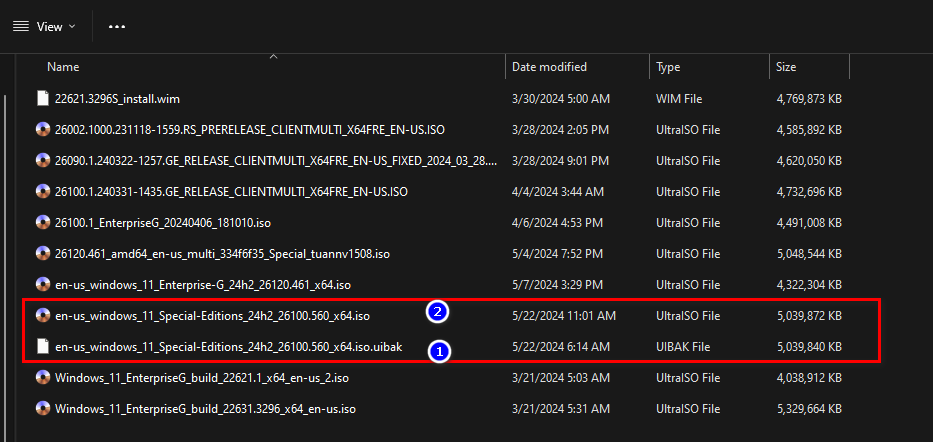933x442 pixels.
Task: Click date 3/28/2024 2:05 PM
Action: click(560, 130)
